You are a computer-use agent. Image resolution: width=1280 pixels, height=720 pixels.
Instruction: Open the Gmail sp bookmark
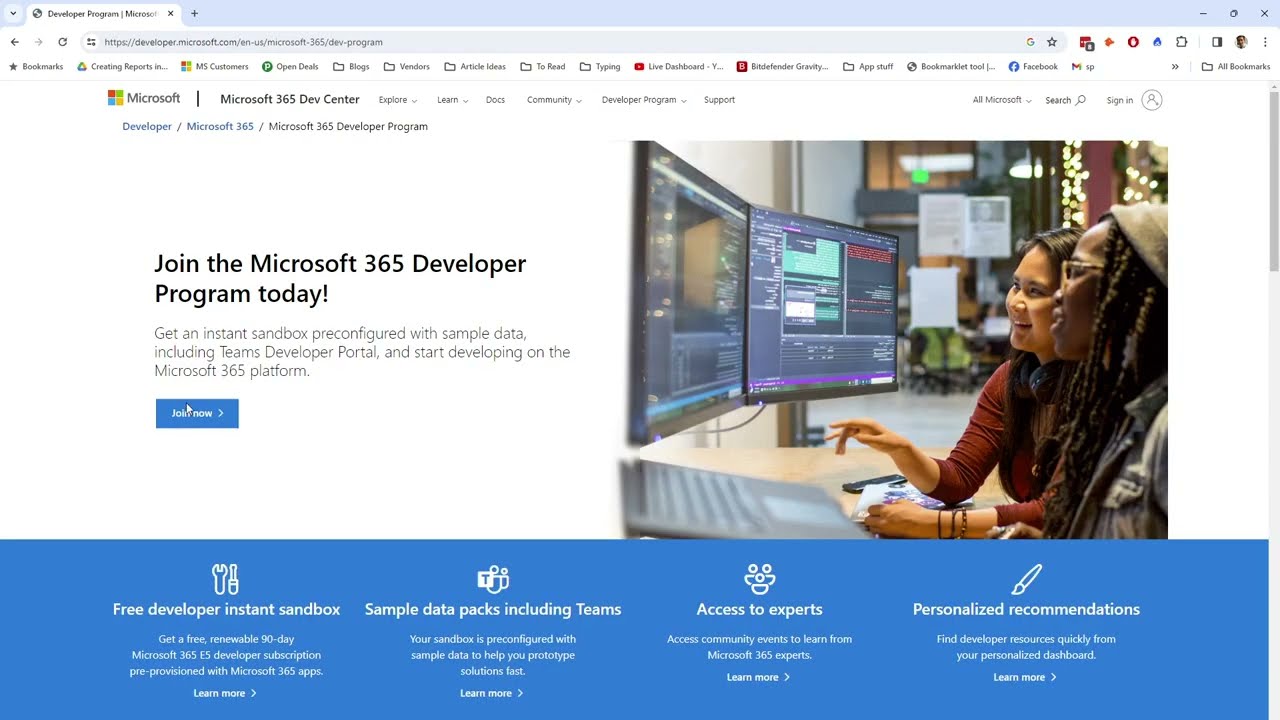[1083, 67]
